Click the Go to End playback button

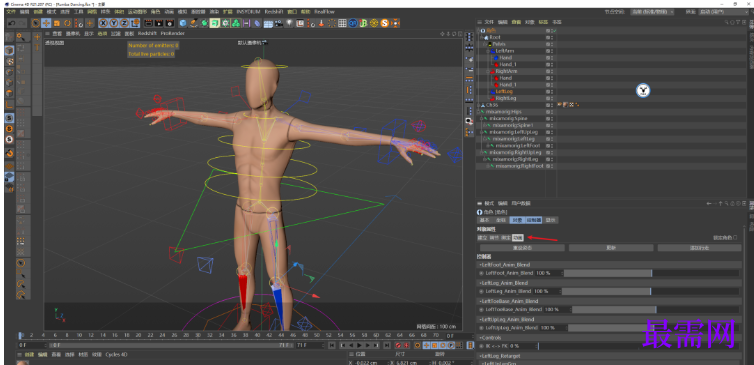coord(387,345)
